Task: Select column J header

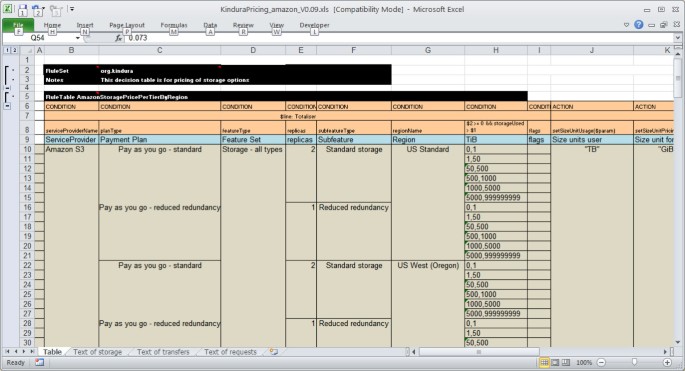Action: click(x=592, y=50)
